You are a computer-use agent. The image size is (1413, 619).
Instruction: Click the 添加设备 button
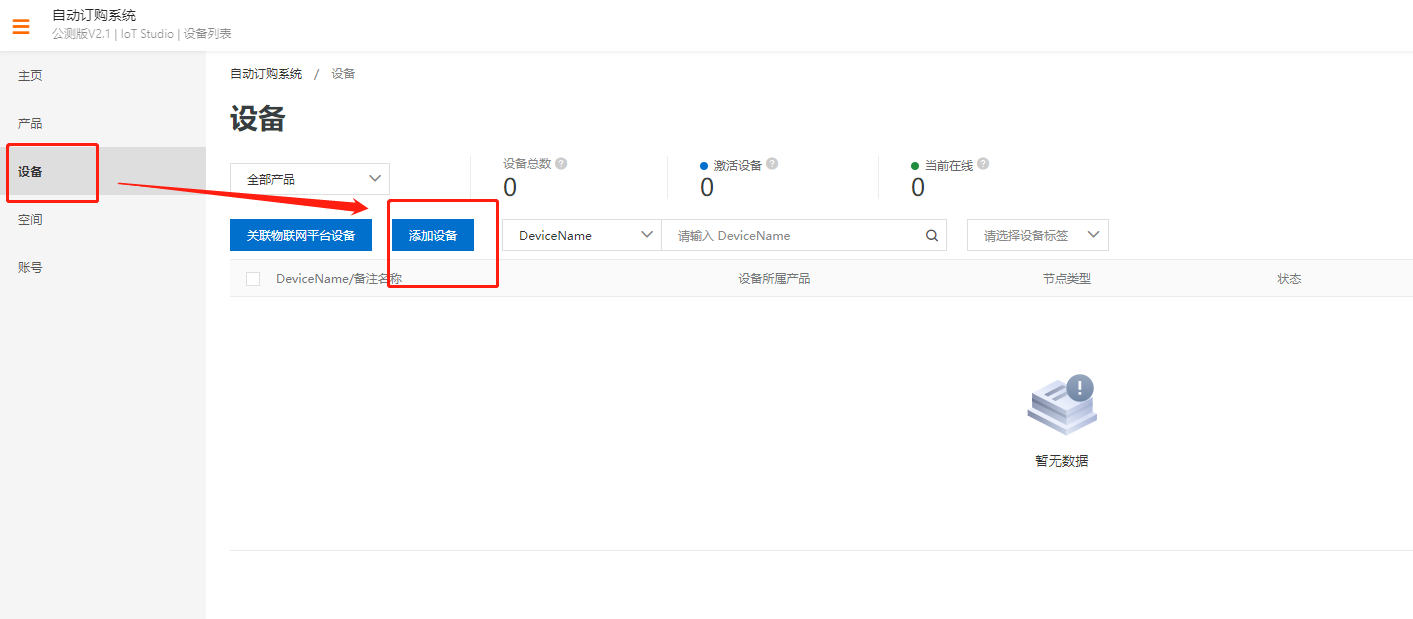[x=433, y=236]
